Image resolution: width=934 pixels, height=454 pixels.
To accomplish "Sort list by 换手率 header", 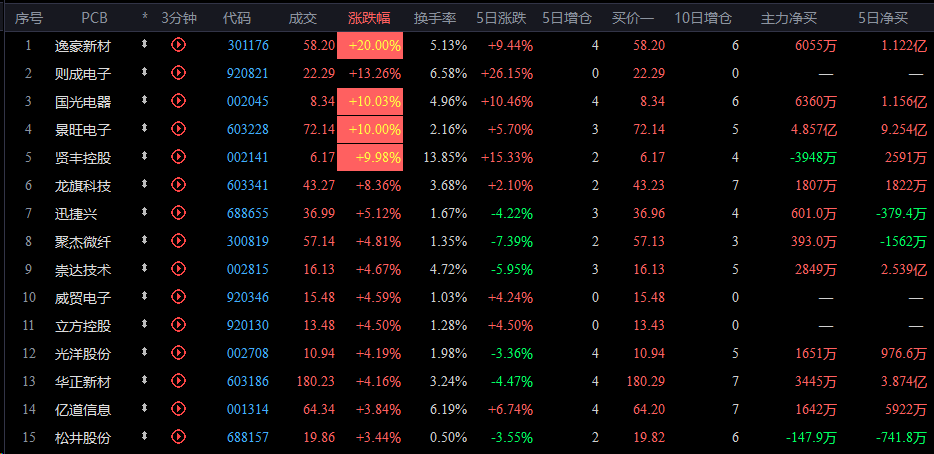I will tap(435, 18).
